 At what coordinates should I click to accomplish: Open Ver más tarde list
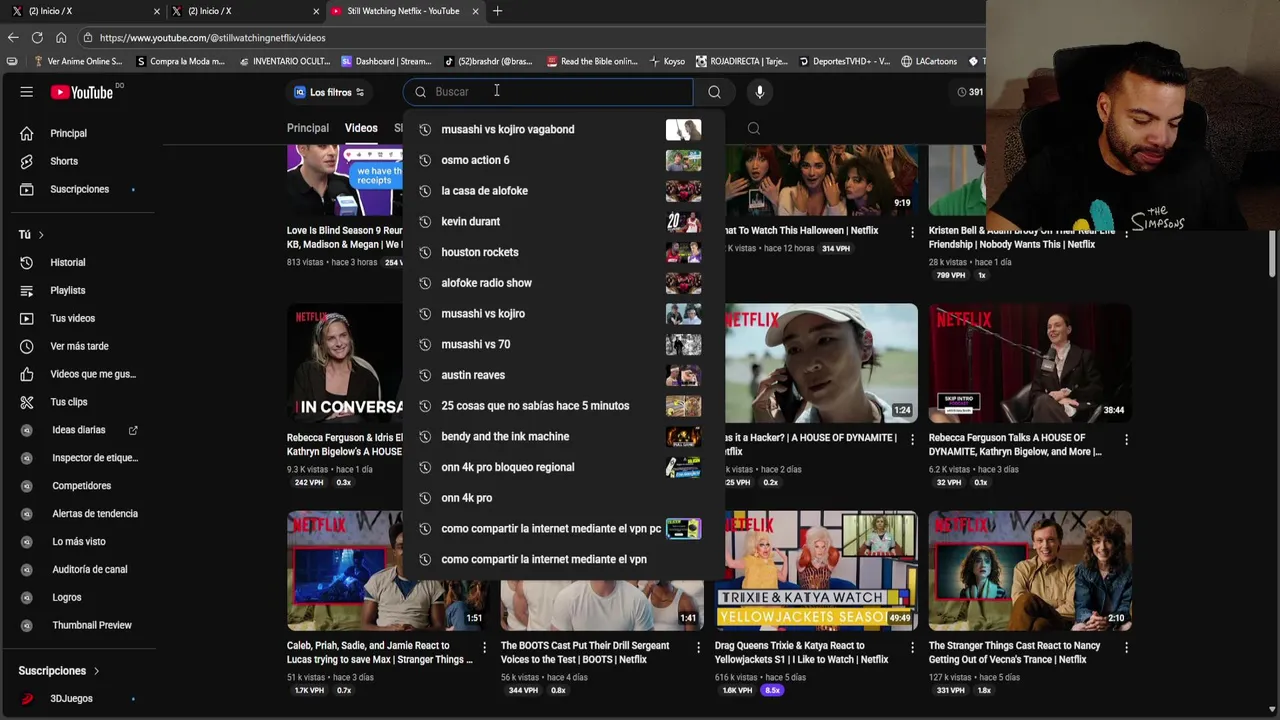click(78, 346)
